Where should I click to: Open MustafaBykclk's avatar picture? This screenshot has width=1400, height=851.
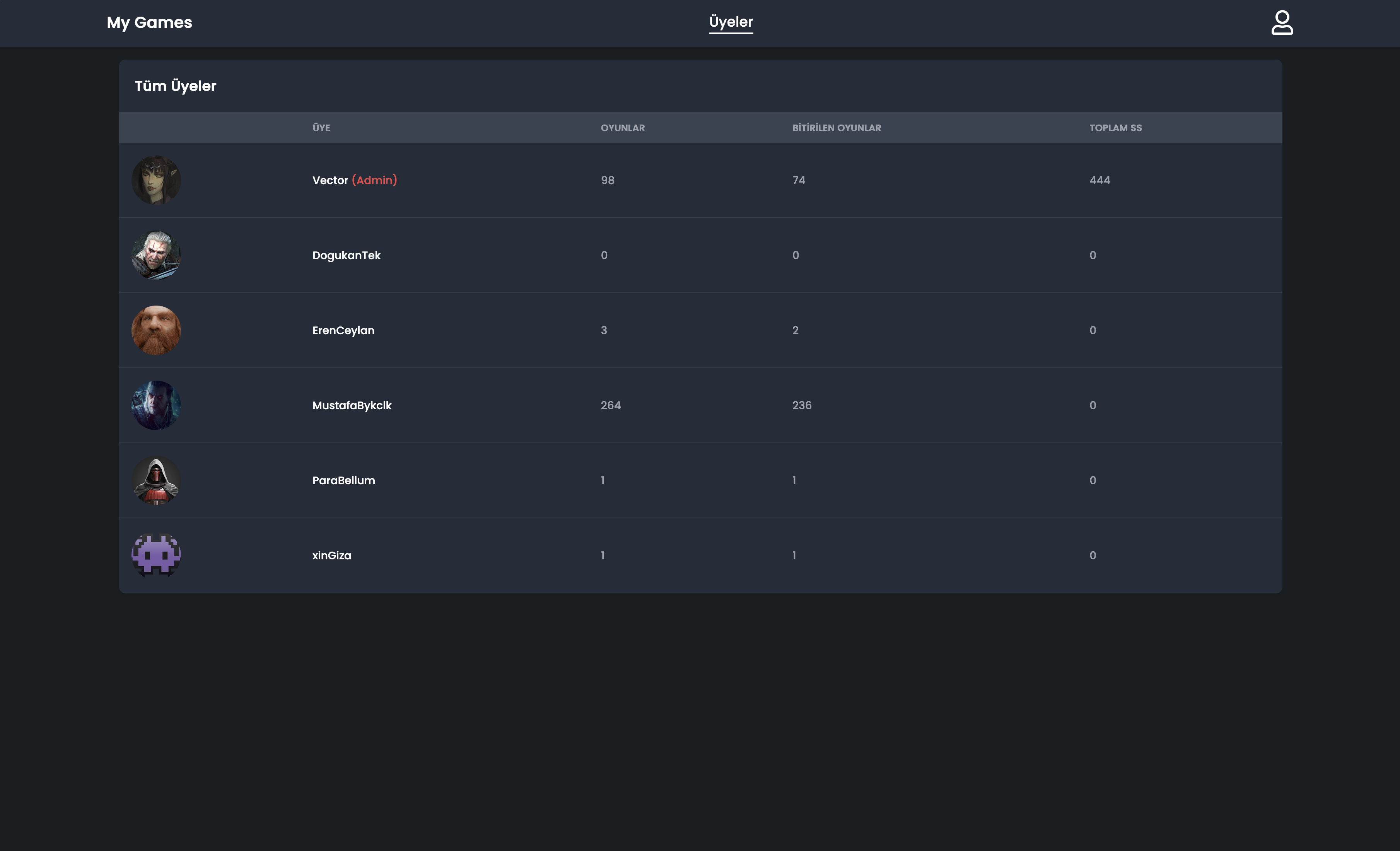[x=156, y=405]
